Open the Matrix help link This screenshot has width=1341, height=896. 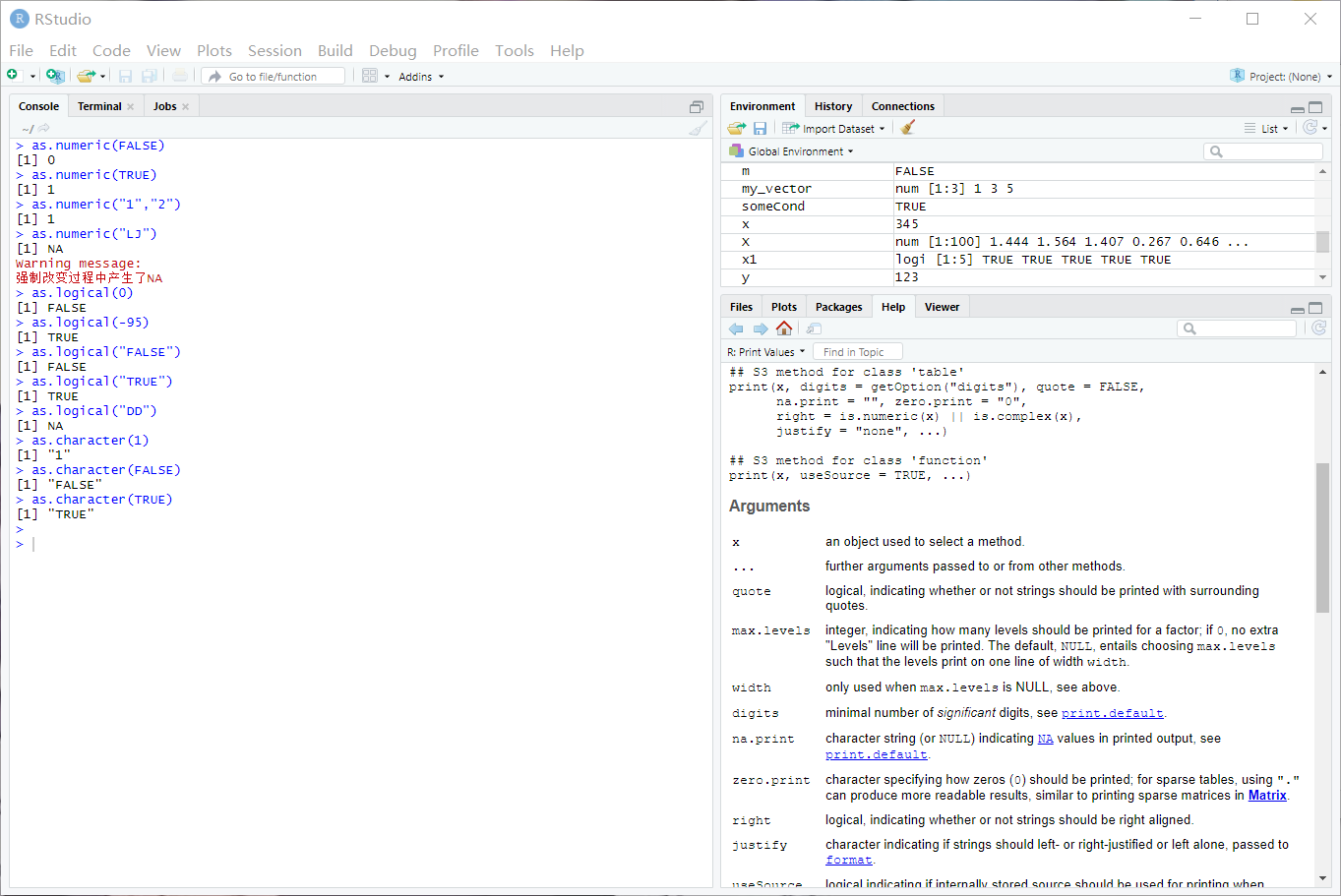point(1267,796)
